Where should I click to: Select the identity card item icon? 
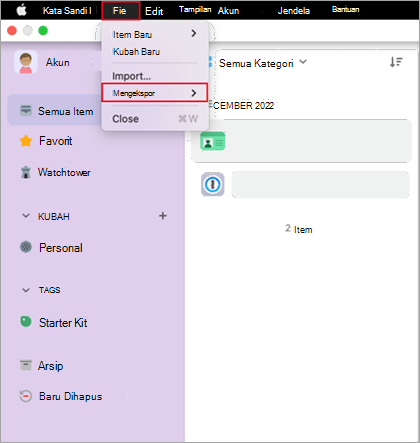point(213,141)
